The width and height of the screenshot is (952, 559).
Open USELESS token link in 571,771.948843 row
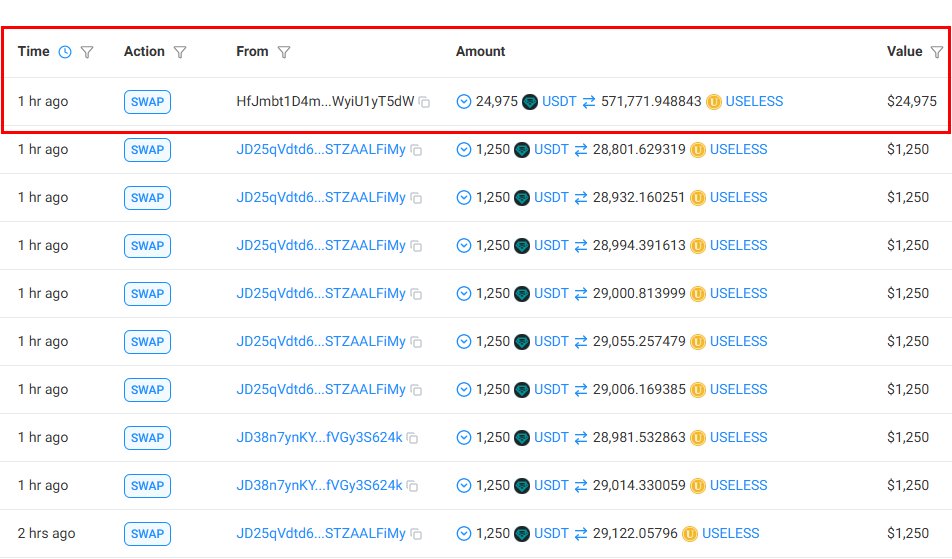(754, 101)
